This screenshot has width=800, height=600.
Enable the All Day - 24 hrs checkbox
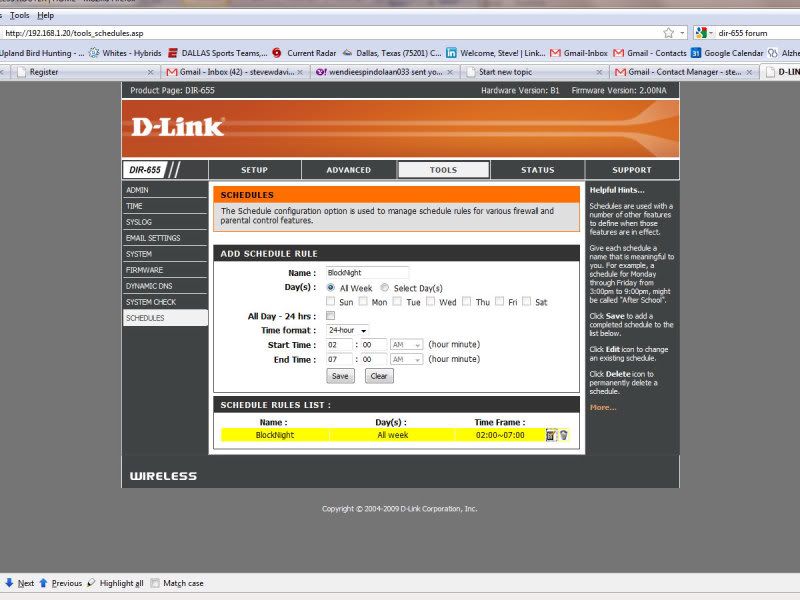pos(331,316)
